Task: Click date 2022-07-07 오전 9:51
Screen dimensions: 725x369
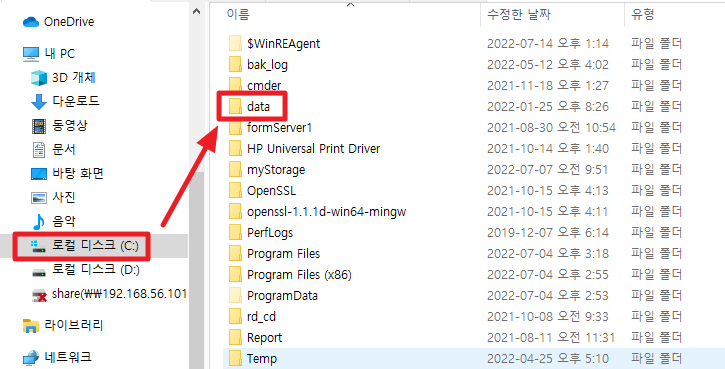Action: (x=547, y=170)
